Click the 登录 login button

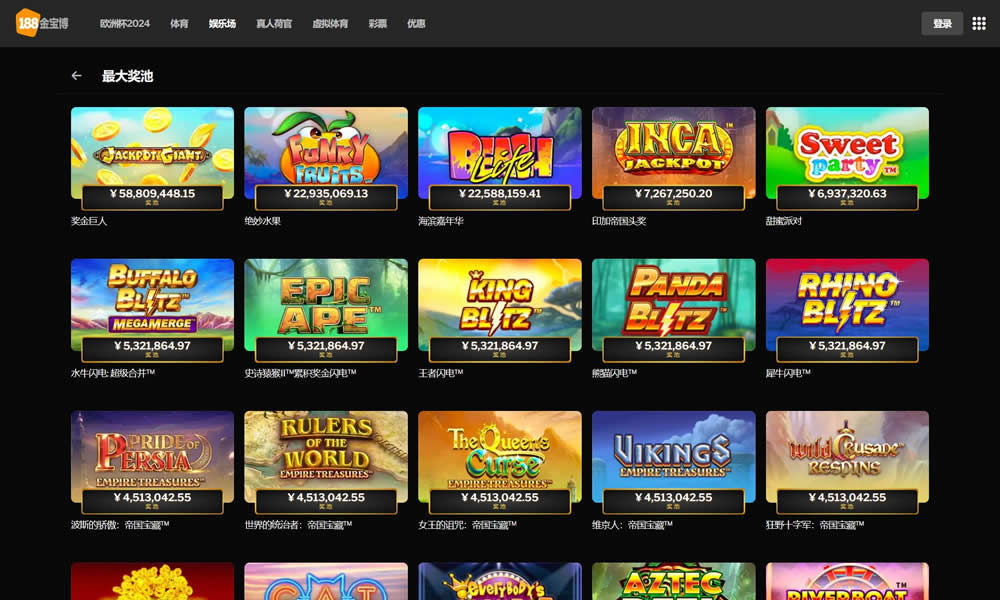(x=942, y=24)
